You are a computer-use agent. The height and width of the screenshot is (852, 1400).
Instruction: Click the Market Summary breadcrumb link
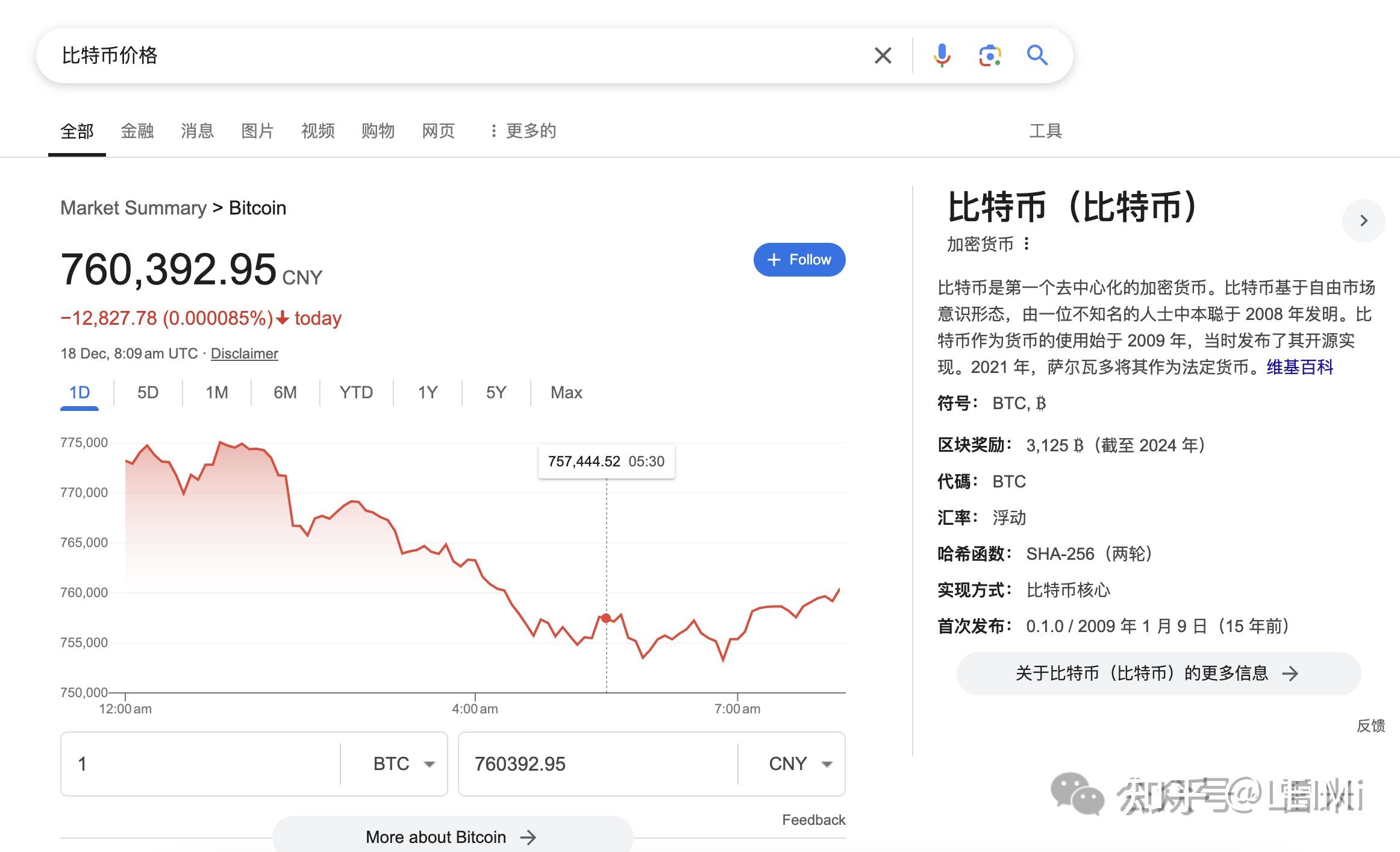[133, 208]
